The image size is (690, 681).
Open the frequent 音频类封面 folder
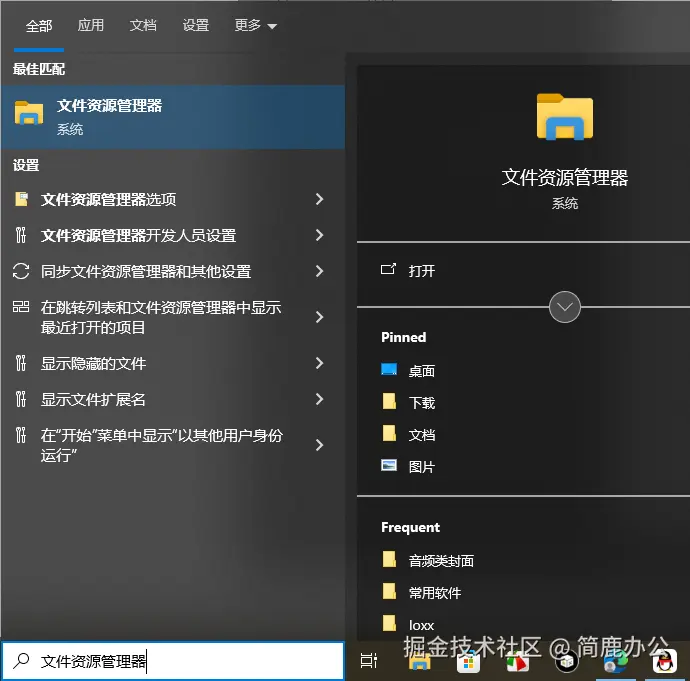(441, 561)
